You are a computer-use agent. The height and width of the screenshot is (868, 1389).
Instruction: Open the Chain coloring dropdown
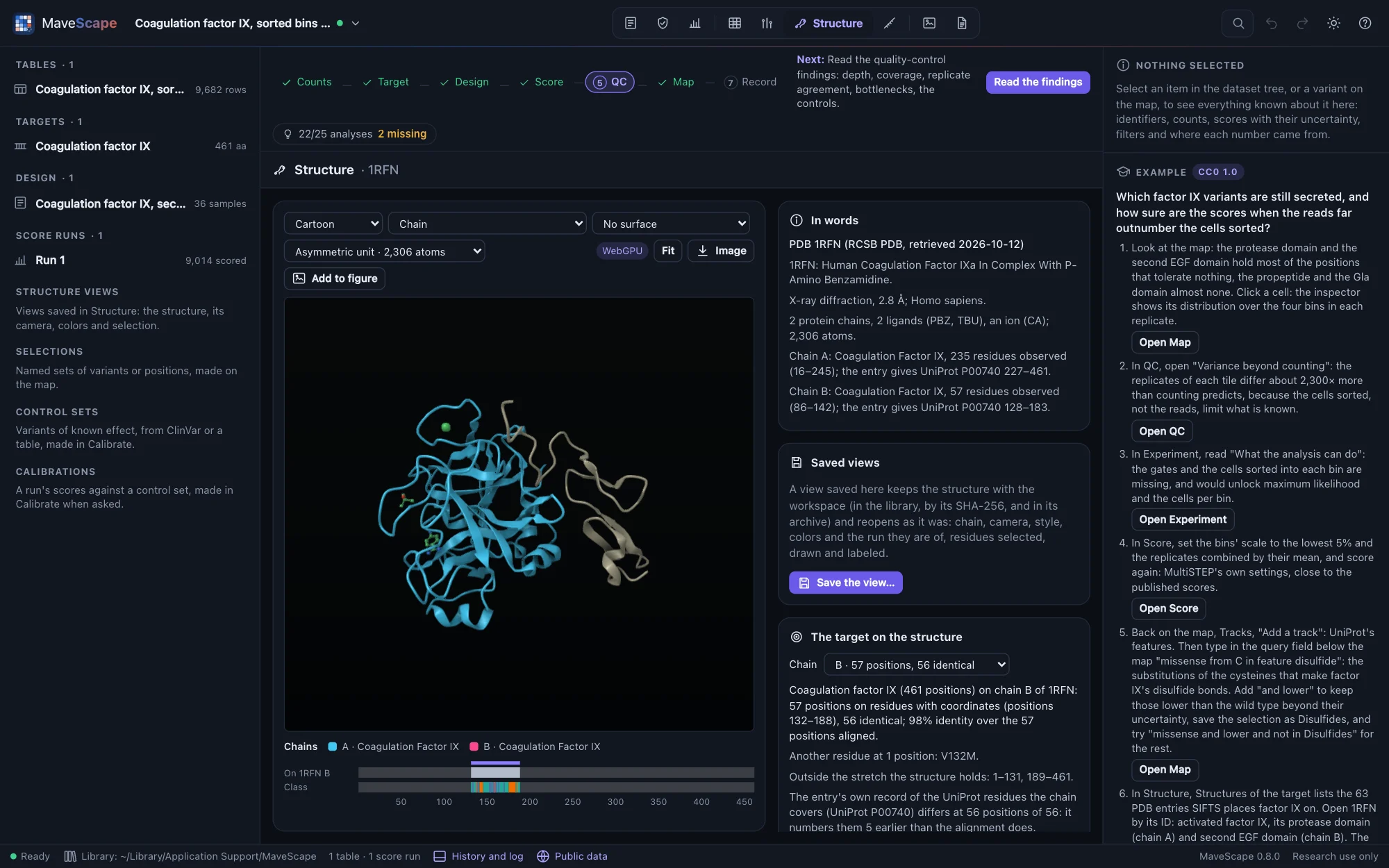click(488, 224)
